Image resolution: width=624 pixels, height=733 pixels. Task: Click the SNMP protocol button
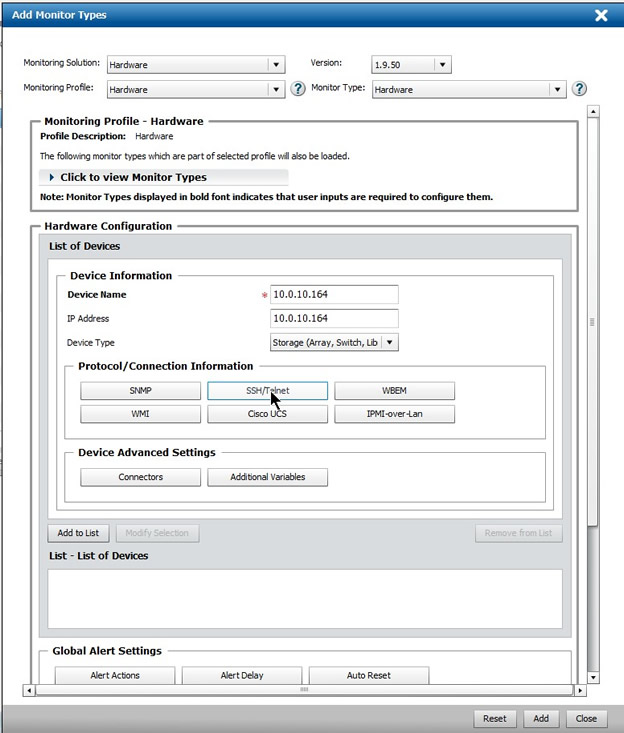[x=140, y=391]
